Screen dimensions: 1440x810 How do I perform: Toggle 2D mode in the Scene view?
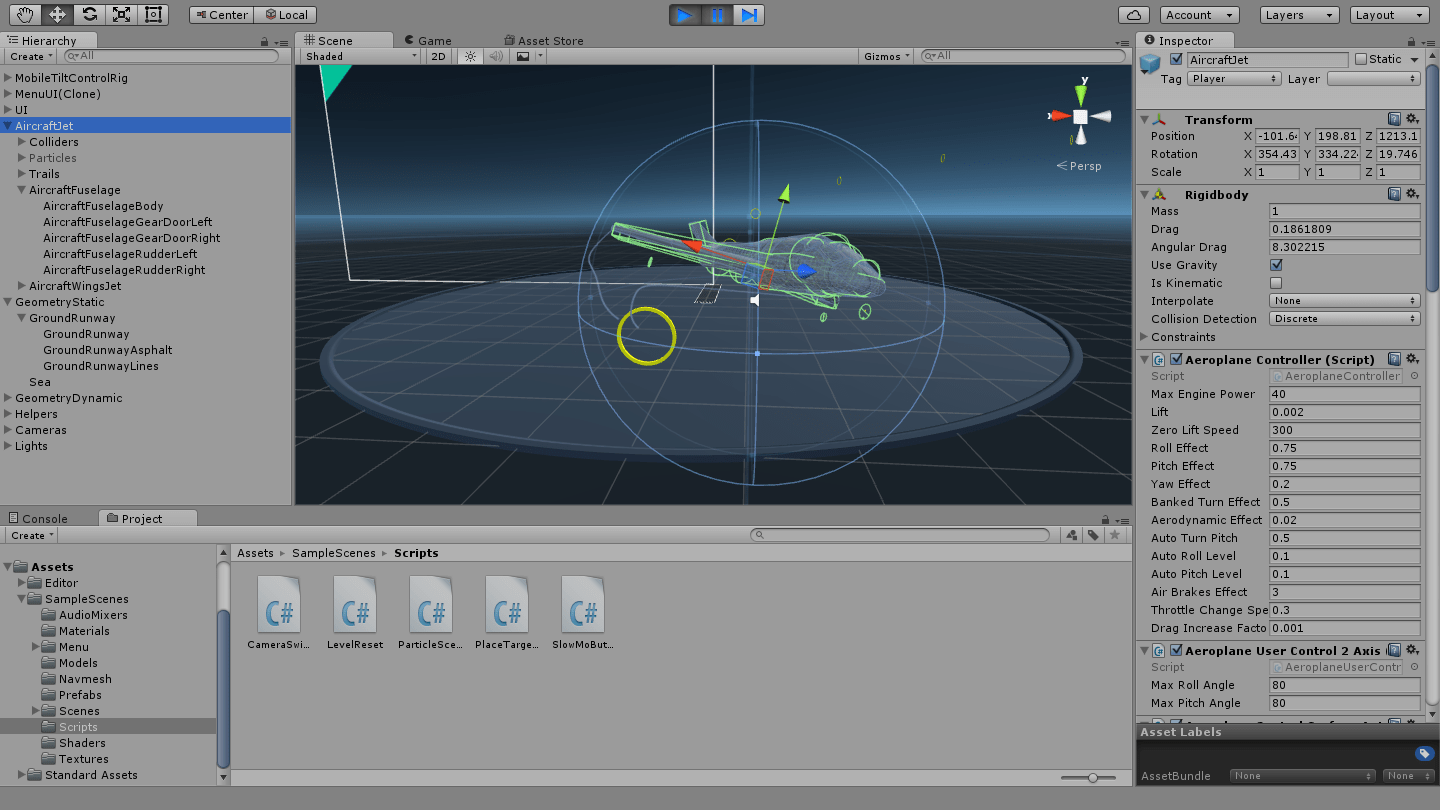tap(438, 56)
